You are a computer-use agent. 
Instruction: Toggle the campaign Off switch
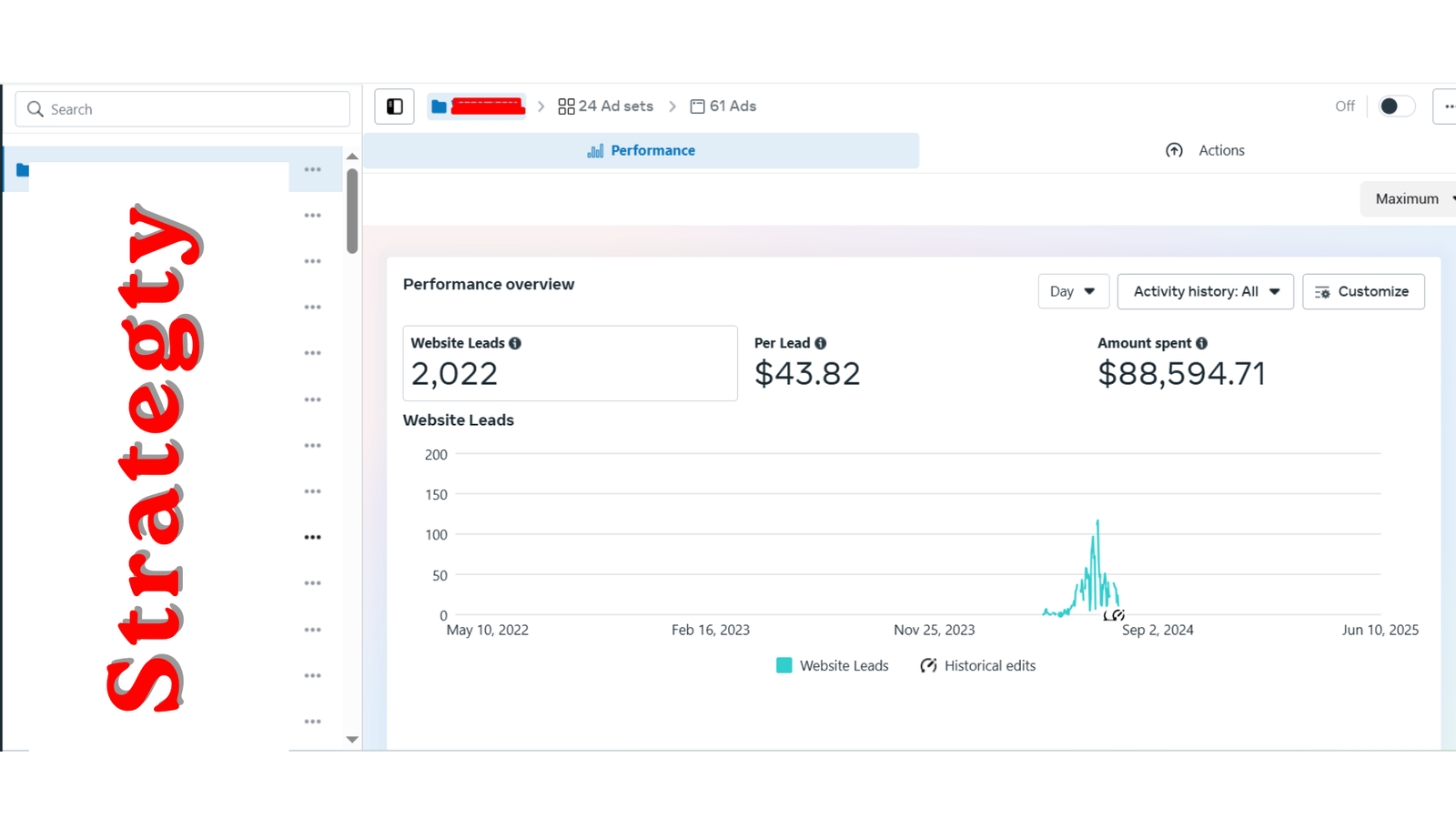point(1396,106)
